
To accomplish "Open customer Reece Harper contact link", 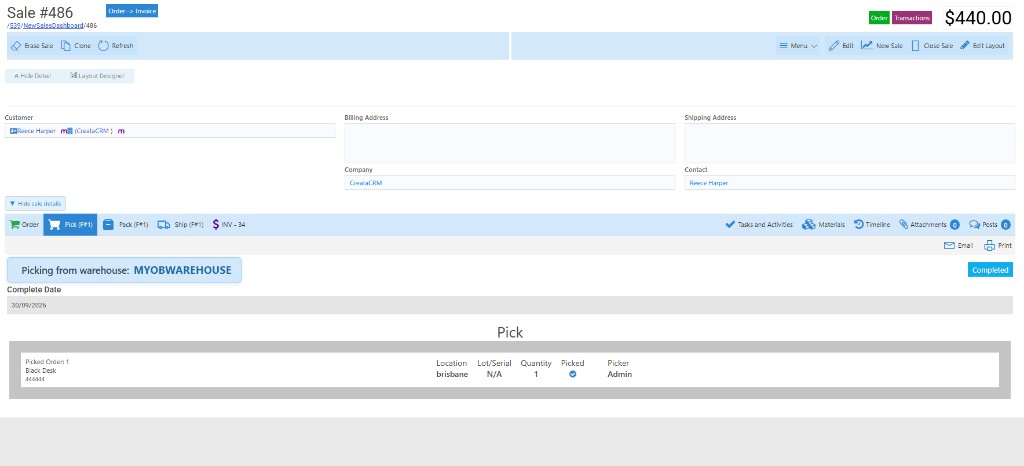I will tap(37, 131).
